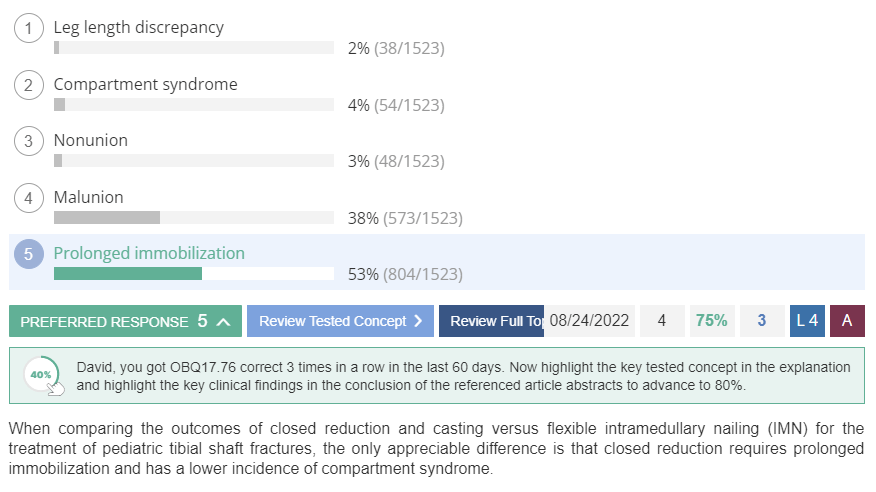876x492 pixels.
Task: Select answer circle 4 Malunion
Action: [x=28, y=198]
